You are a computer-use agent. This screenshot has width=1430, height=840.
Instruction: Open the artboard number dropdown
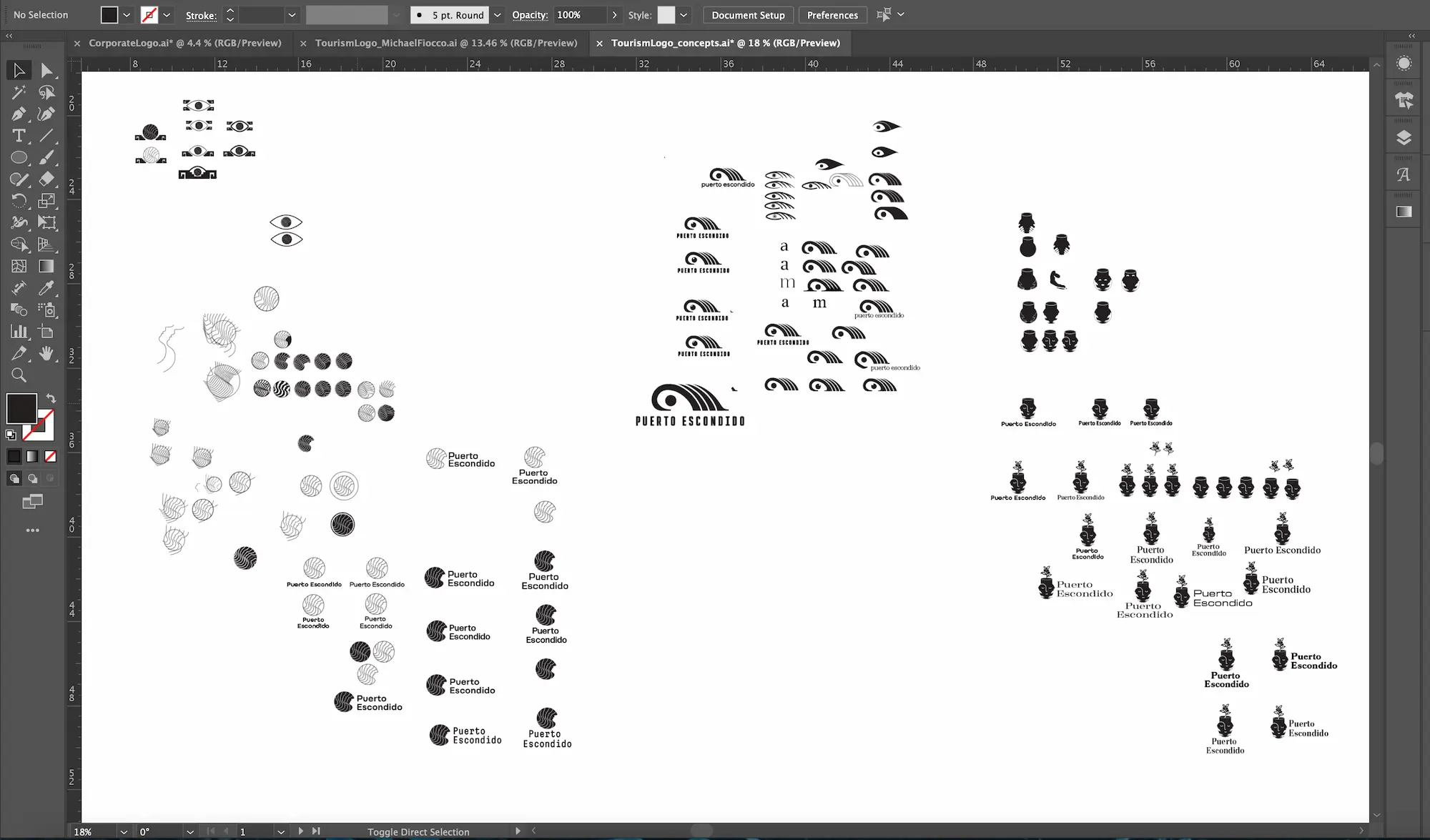click(x=281, y=831)
